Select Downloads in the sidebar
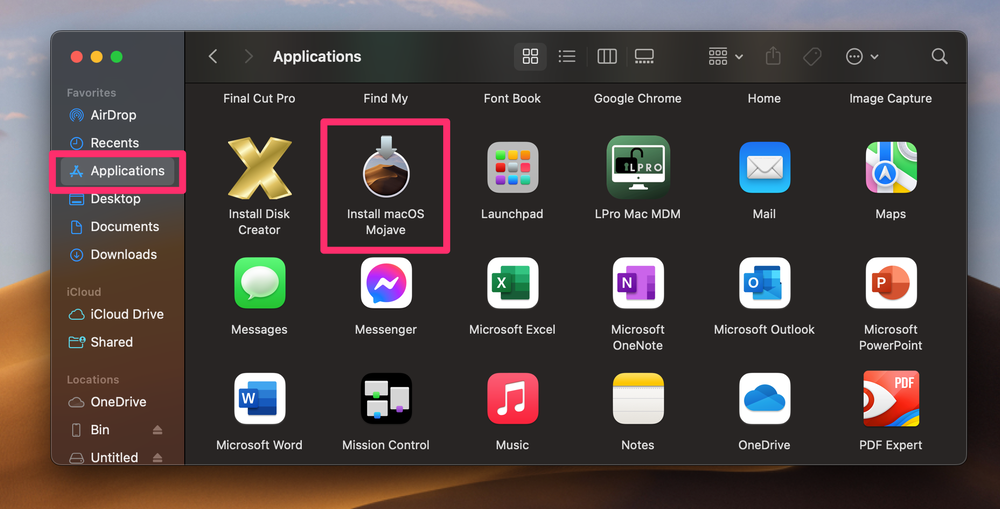 pos(123,255)
